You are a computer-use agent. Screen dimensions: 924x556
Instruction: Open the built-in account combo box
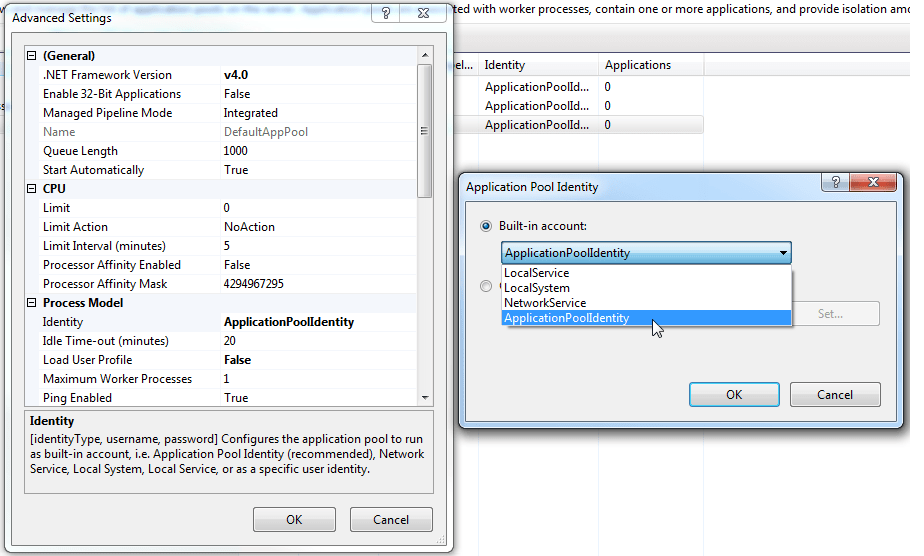tap(646, 253)
